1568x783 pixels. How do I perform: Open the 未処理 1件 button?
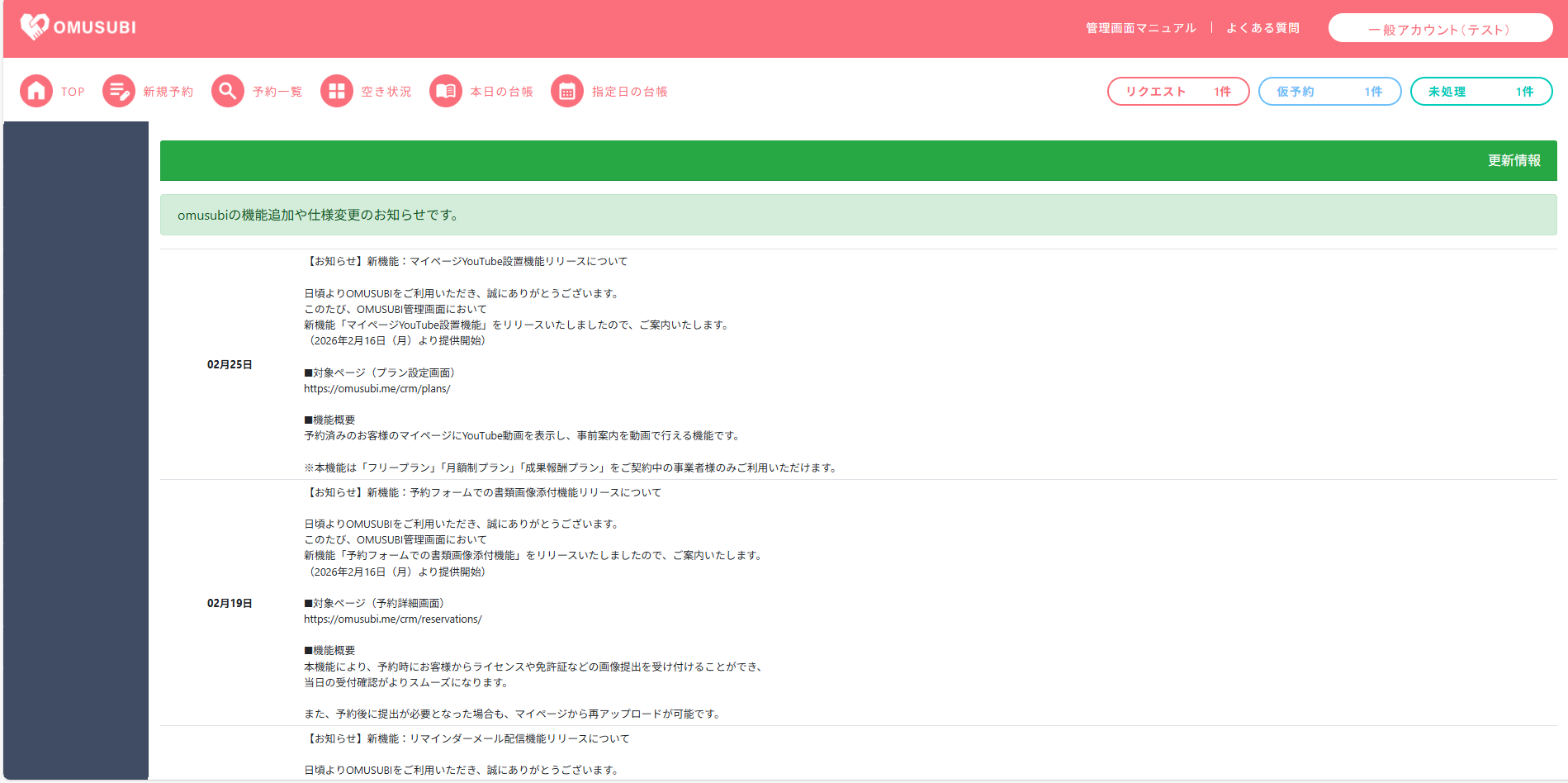click(1481, 92)
